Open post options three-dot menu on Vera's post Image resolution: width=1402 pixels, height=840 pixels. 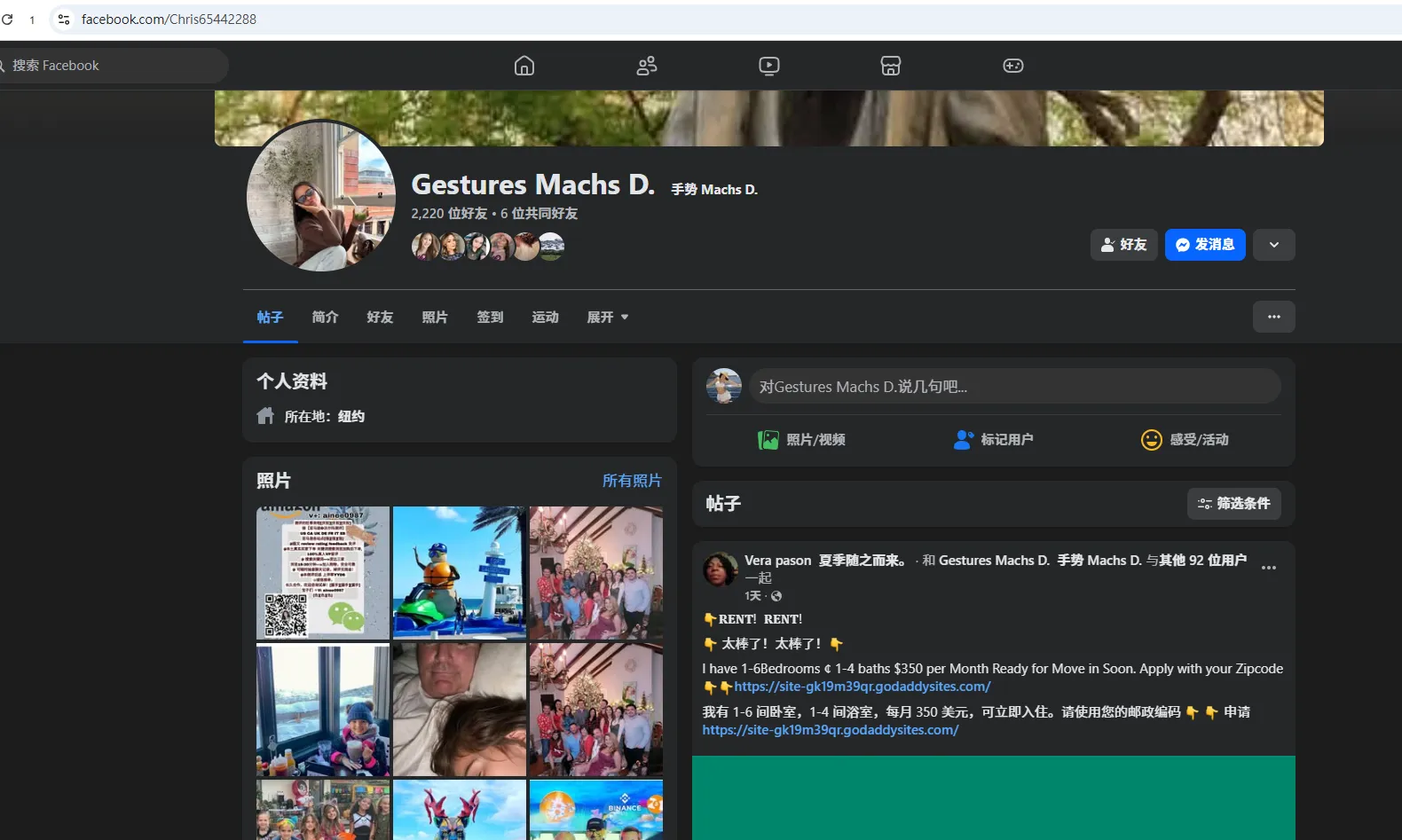click(x=1268, y=568)
